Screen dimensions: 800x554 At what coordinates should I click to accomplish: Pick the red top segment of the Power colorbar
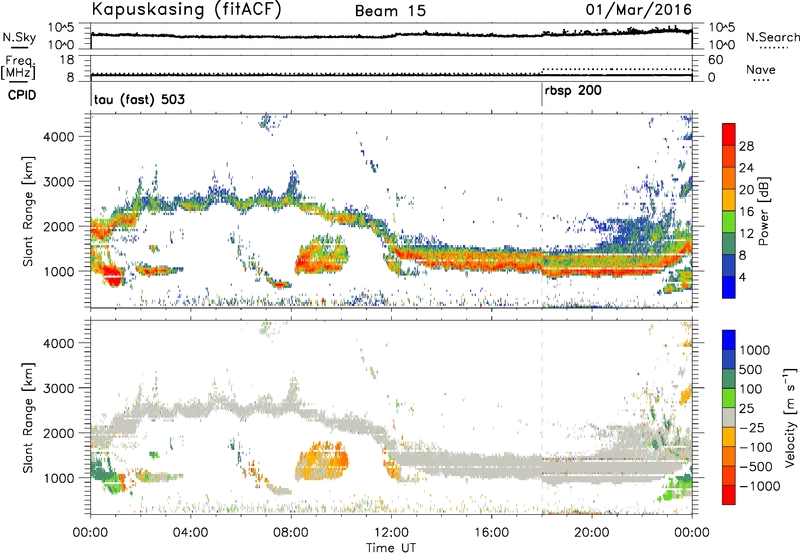[729, 135]
